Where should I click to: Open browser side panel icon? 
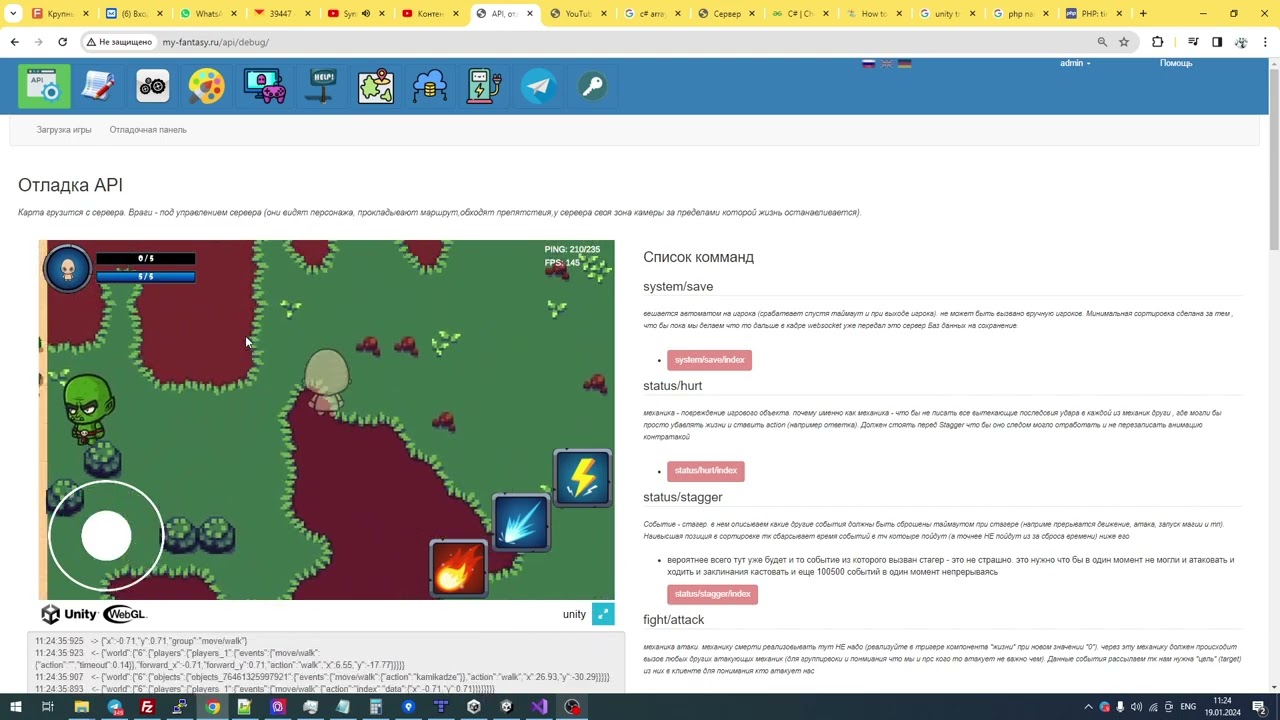tap(1217, 42)
